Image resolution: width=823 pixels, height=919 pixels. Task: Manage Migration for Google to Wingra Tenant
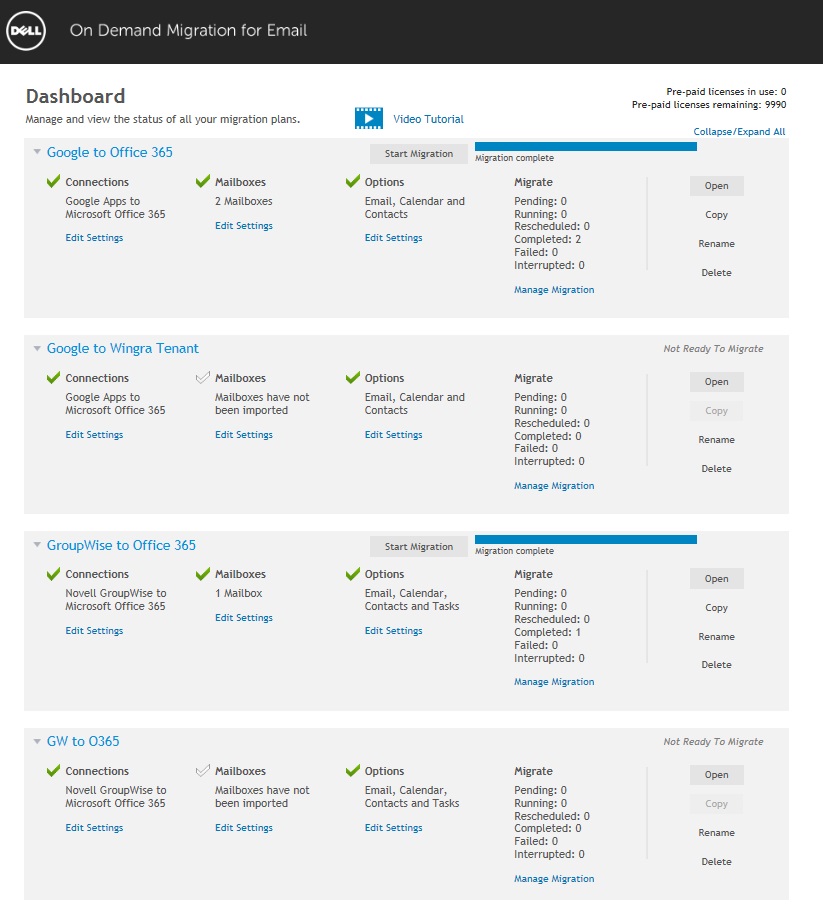(x=554, y=486)
